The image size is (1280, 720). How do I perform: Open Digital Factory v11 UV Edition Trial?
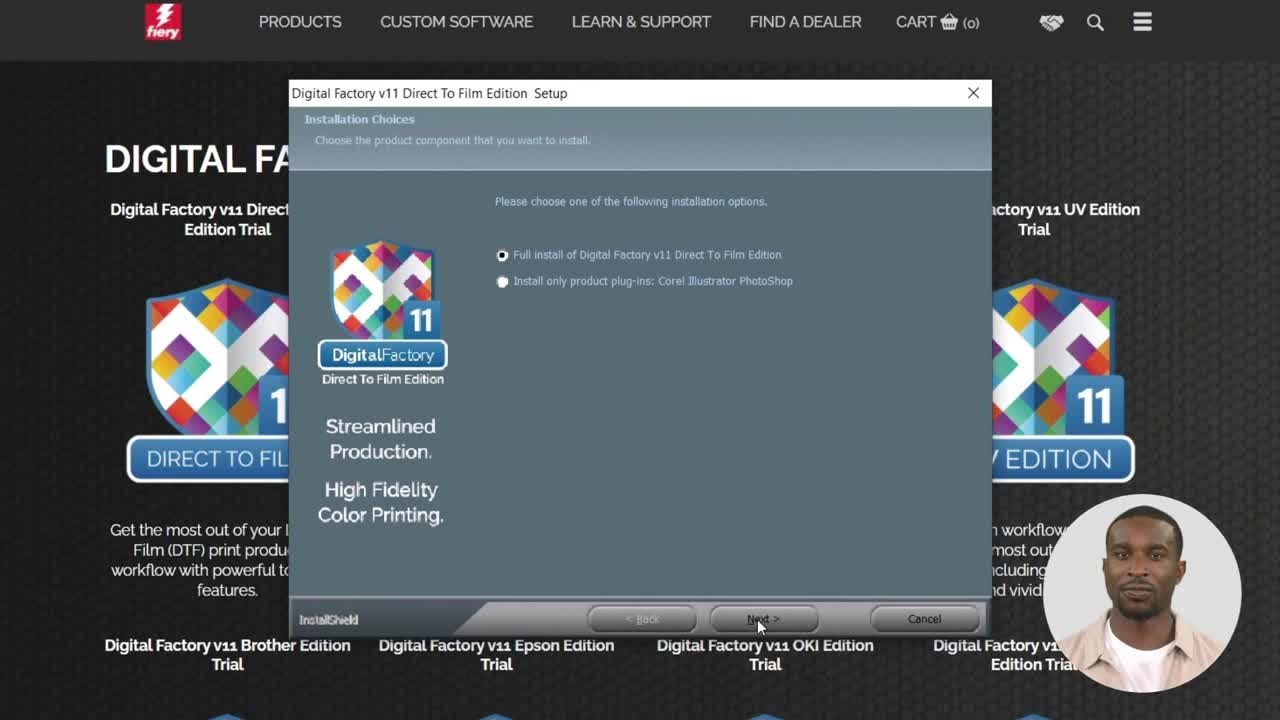point(1065,219)
